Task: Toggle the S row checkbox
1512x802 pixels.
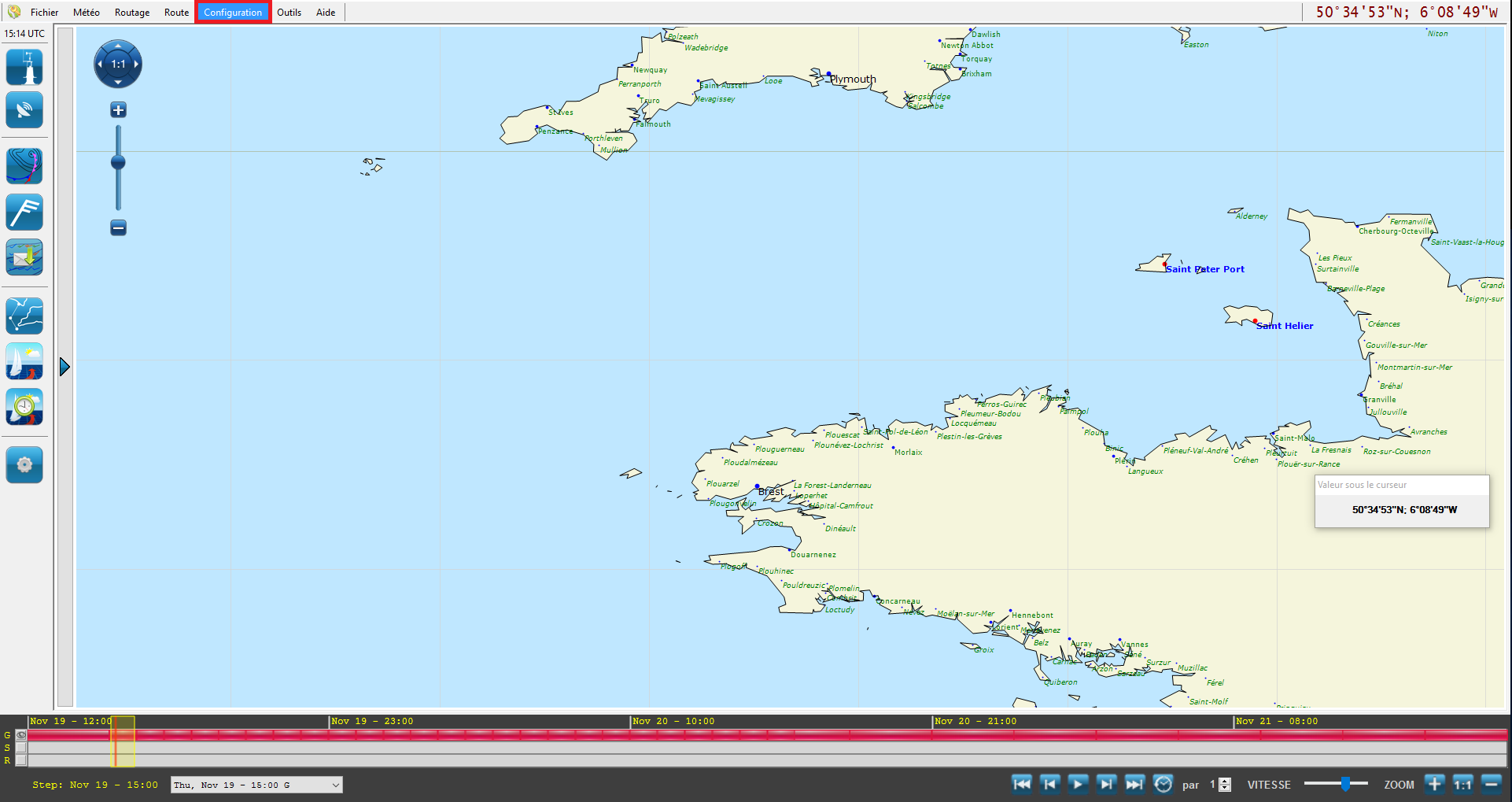Action: [x=21, y=748]
